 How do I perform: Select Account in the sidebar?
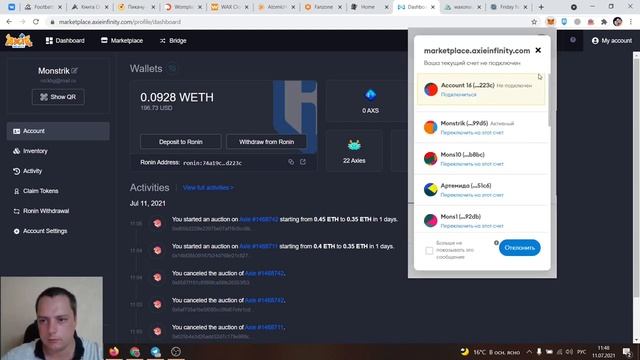coord(58,131)
